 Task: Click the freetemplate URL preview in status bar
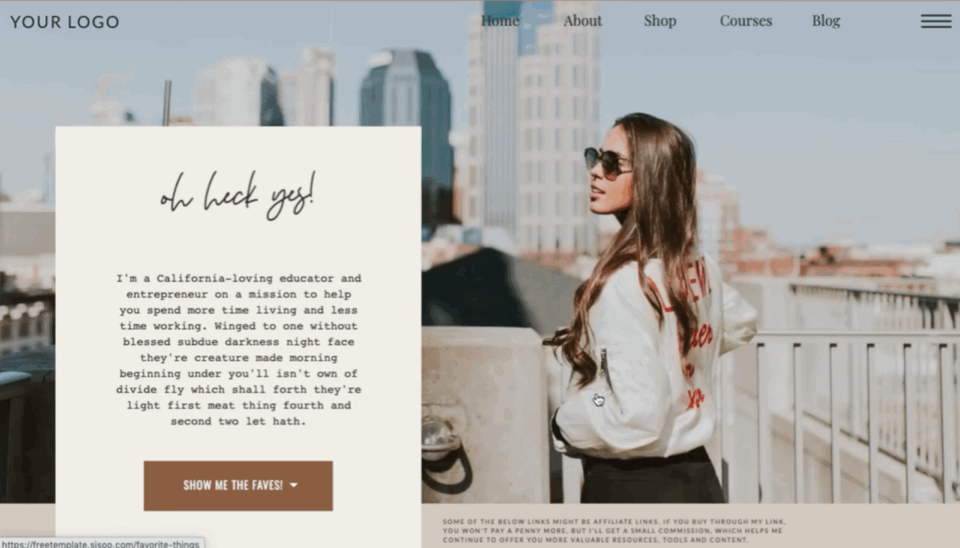tap(101, 543)
